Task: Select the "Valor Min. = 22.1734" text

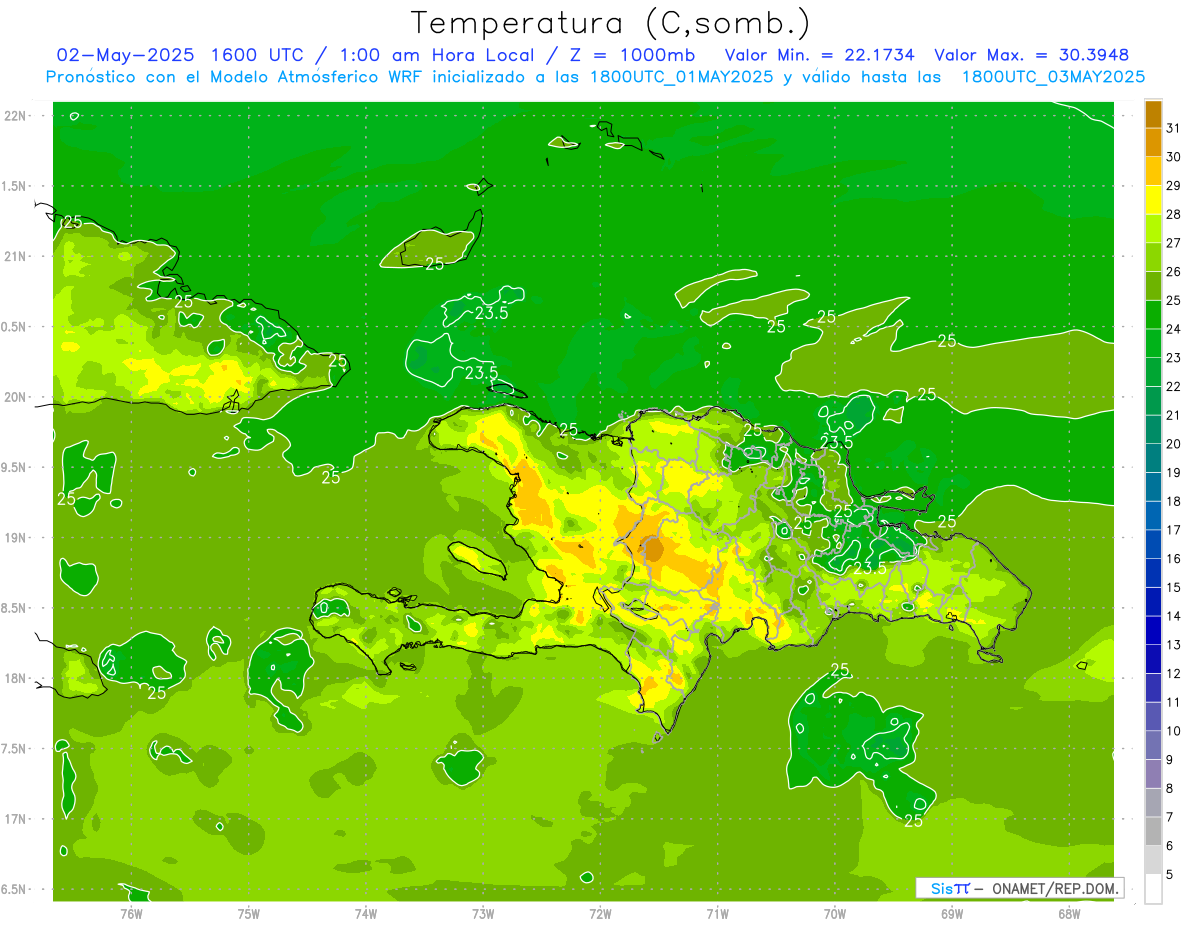Action: coord(820,55)
